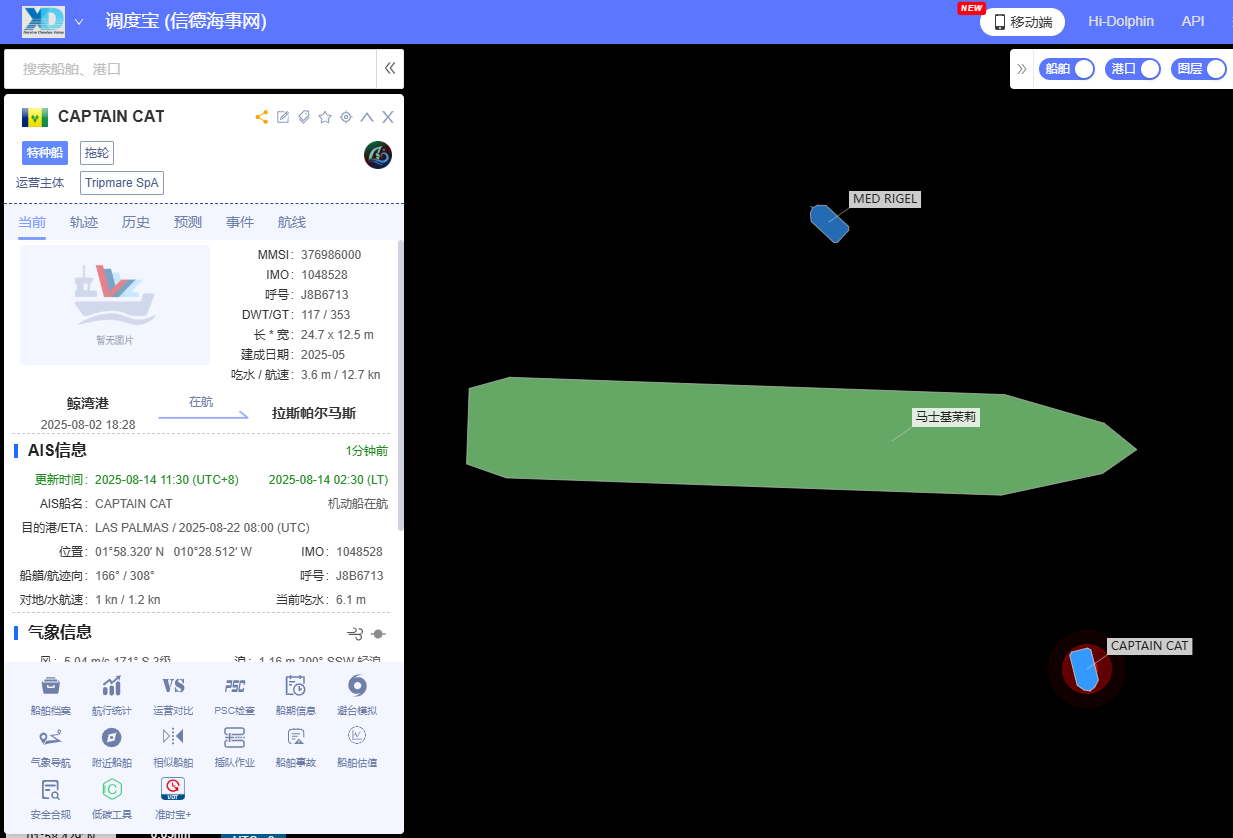This screenshot has width=1233, height=838.
Task: Collapse the left search panel using double chevron
Action: click(390, 69)
